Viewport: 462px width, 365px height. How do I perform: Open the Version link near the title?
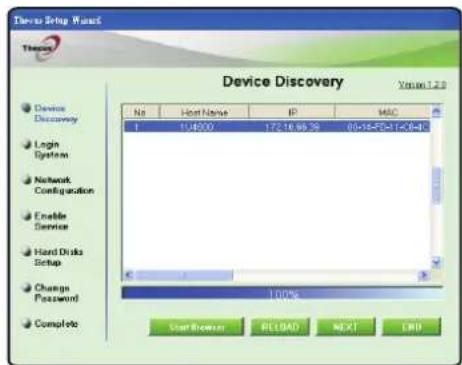pyautogui.click(x=422, y=85)
